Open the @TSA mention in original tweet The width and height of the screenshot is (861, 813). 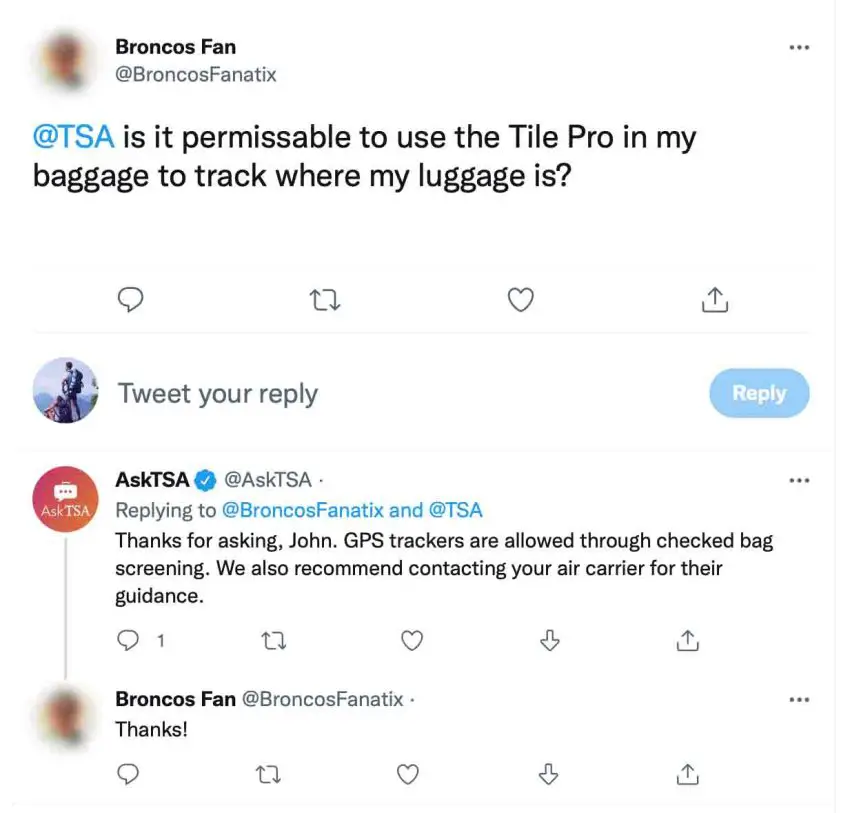(x=73, y=137)
